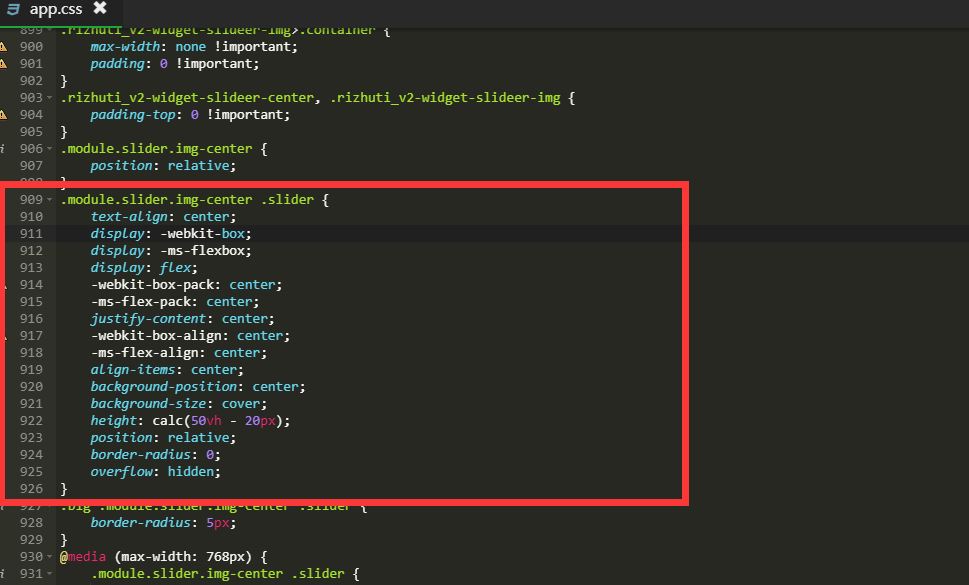Click info marker beside line 931
Screen dimensions: 969x585
click(x=4, y=574)
